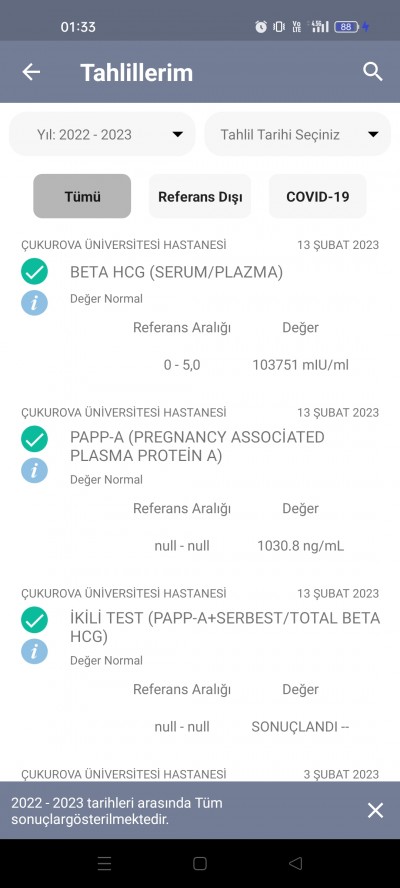400x888 pixels.
Task: Tap info icon for BETA HCG result
Action: (35, 303)
